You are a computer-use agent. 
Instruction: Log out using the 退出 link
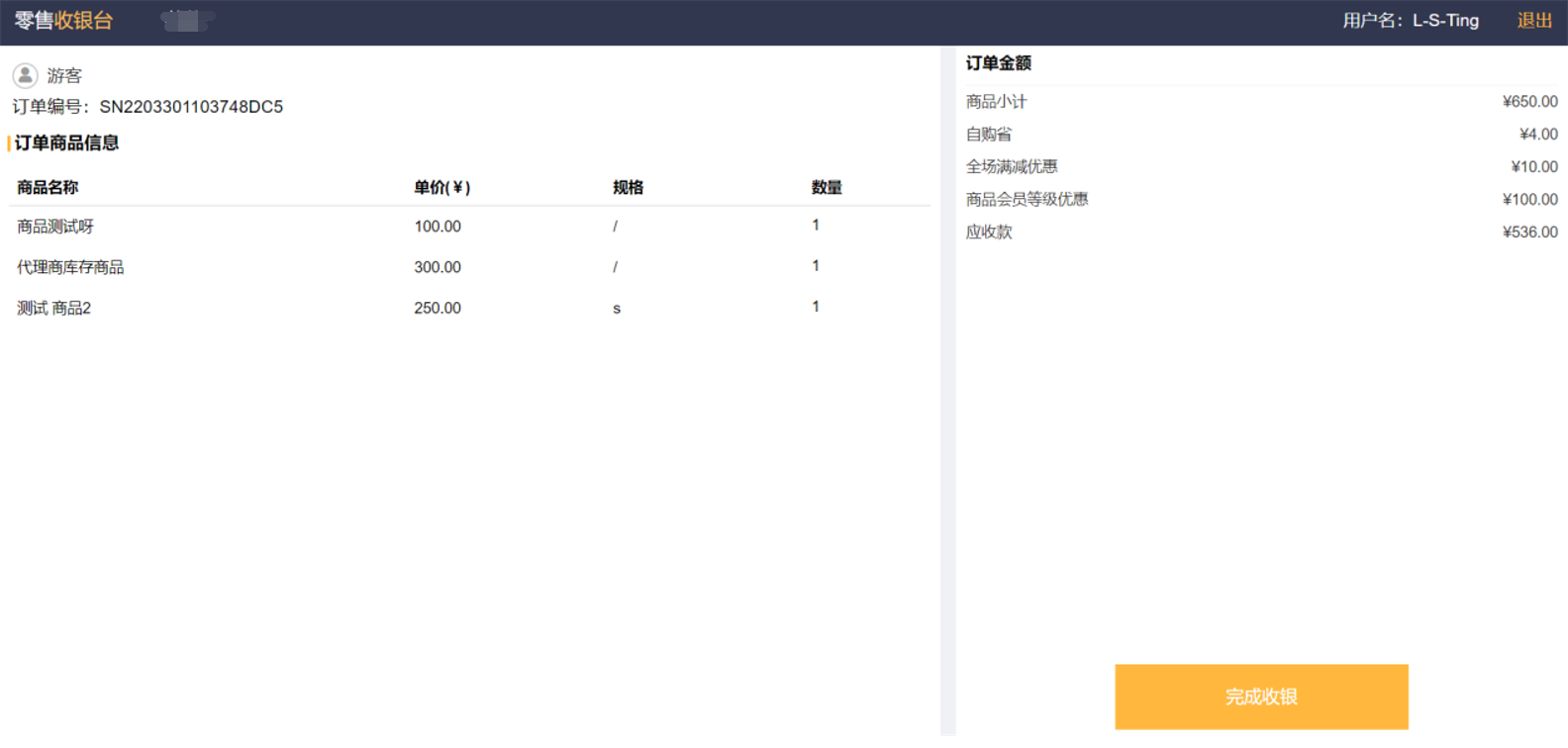[1533, 21]
